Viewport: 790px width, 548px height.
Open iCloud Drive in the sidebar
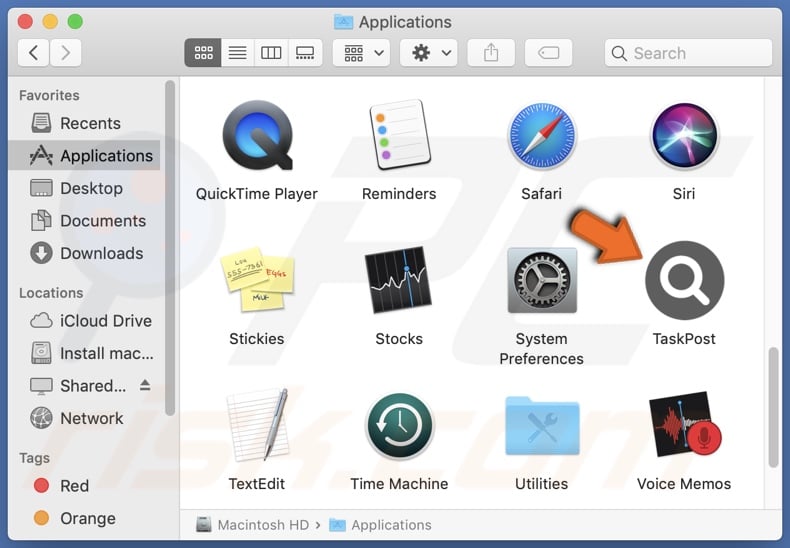(84, 320)
